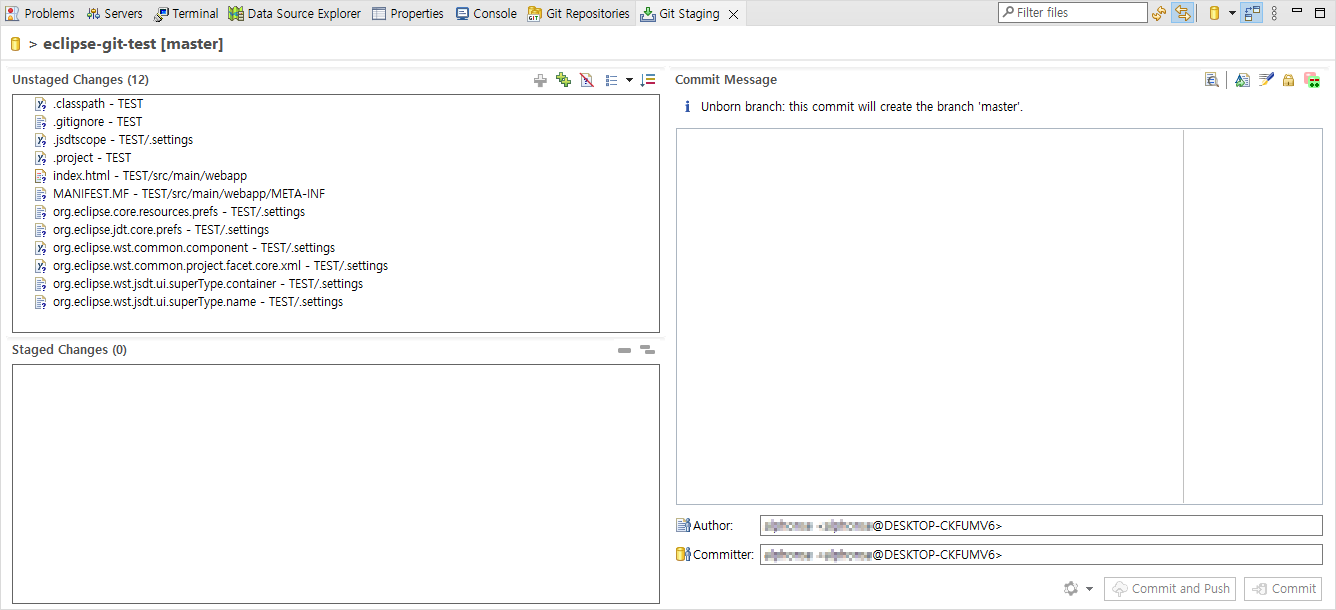
Task: Click the Commit and Push button
Action: tap(1170, 589)
